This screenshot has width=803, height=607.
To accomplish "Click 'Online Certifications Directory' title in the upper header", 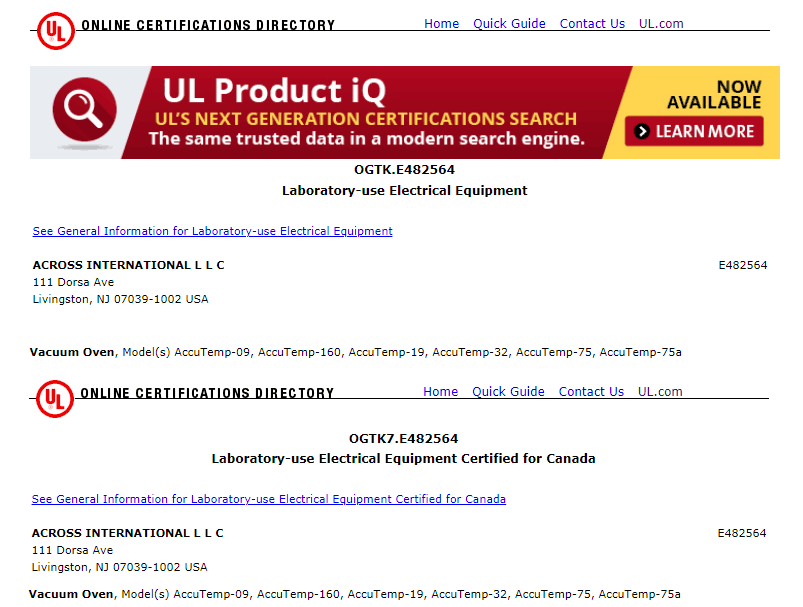I will click(208, 25).
